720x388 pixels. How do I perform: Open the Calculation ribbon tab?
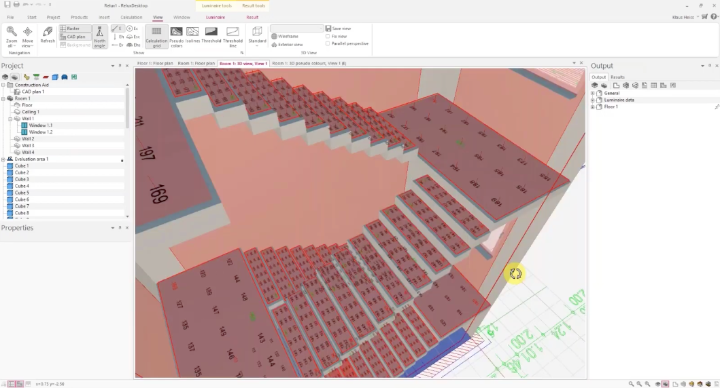[131, 17]
